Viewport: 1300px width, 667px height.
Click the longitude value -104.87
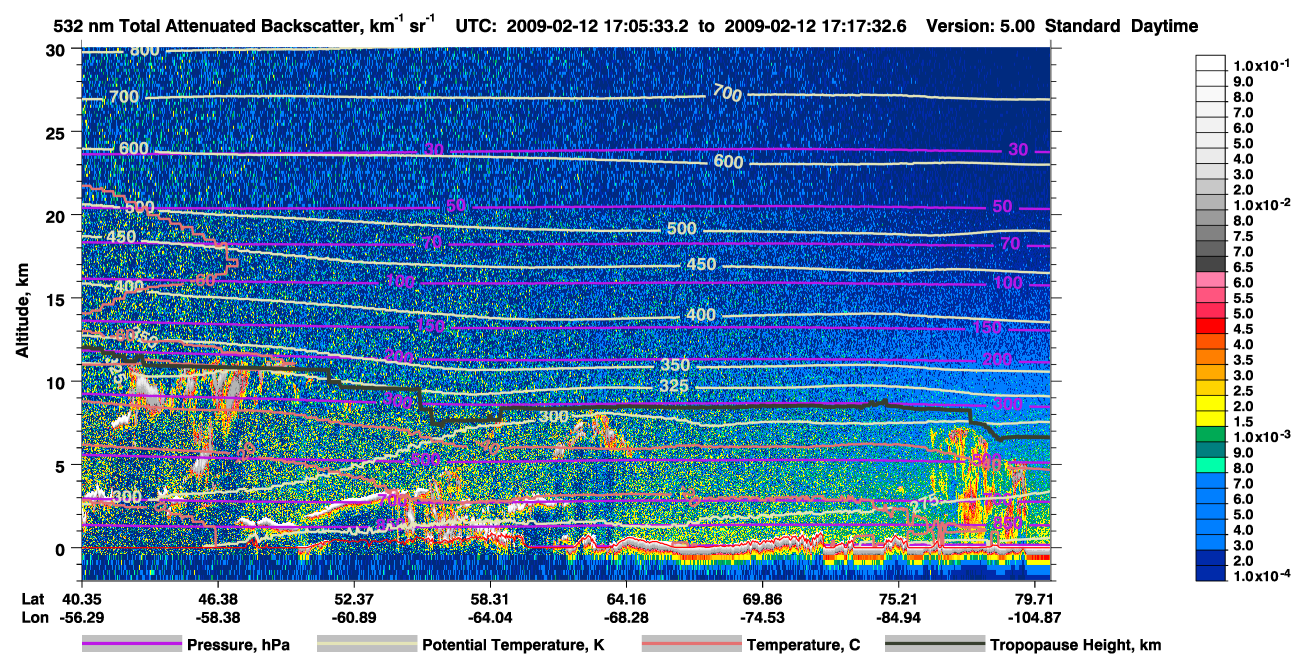point(1034,617)
